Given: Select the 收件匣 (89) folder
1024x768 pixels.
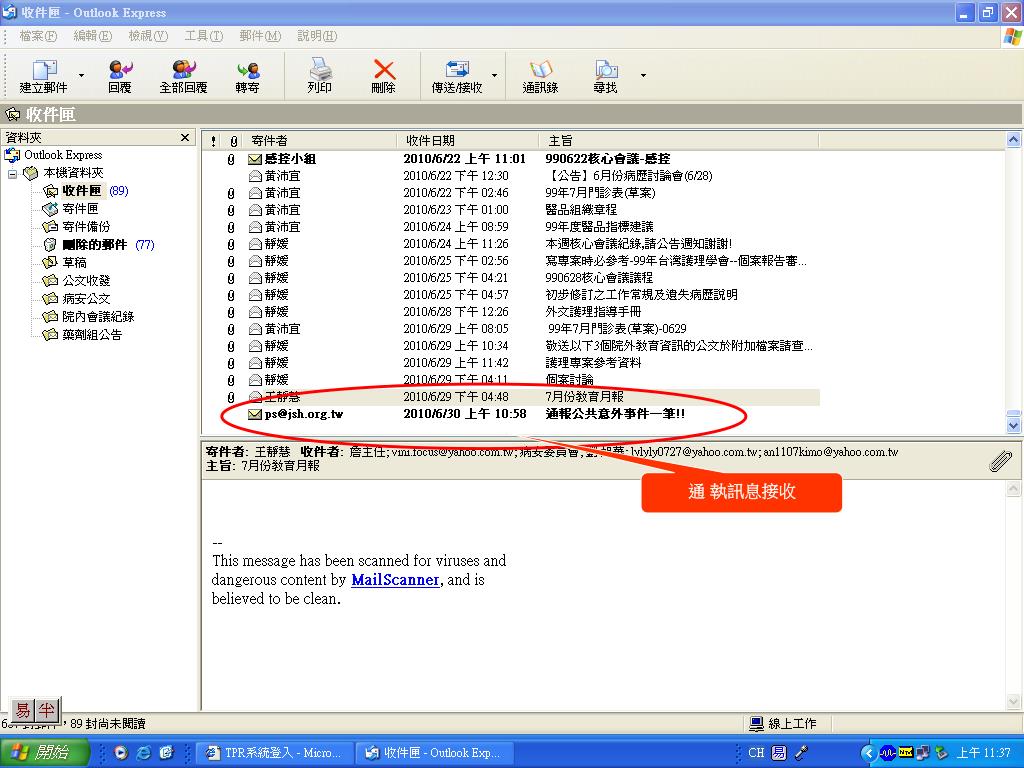Looking at the screenshot, I should (86, 191).
